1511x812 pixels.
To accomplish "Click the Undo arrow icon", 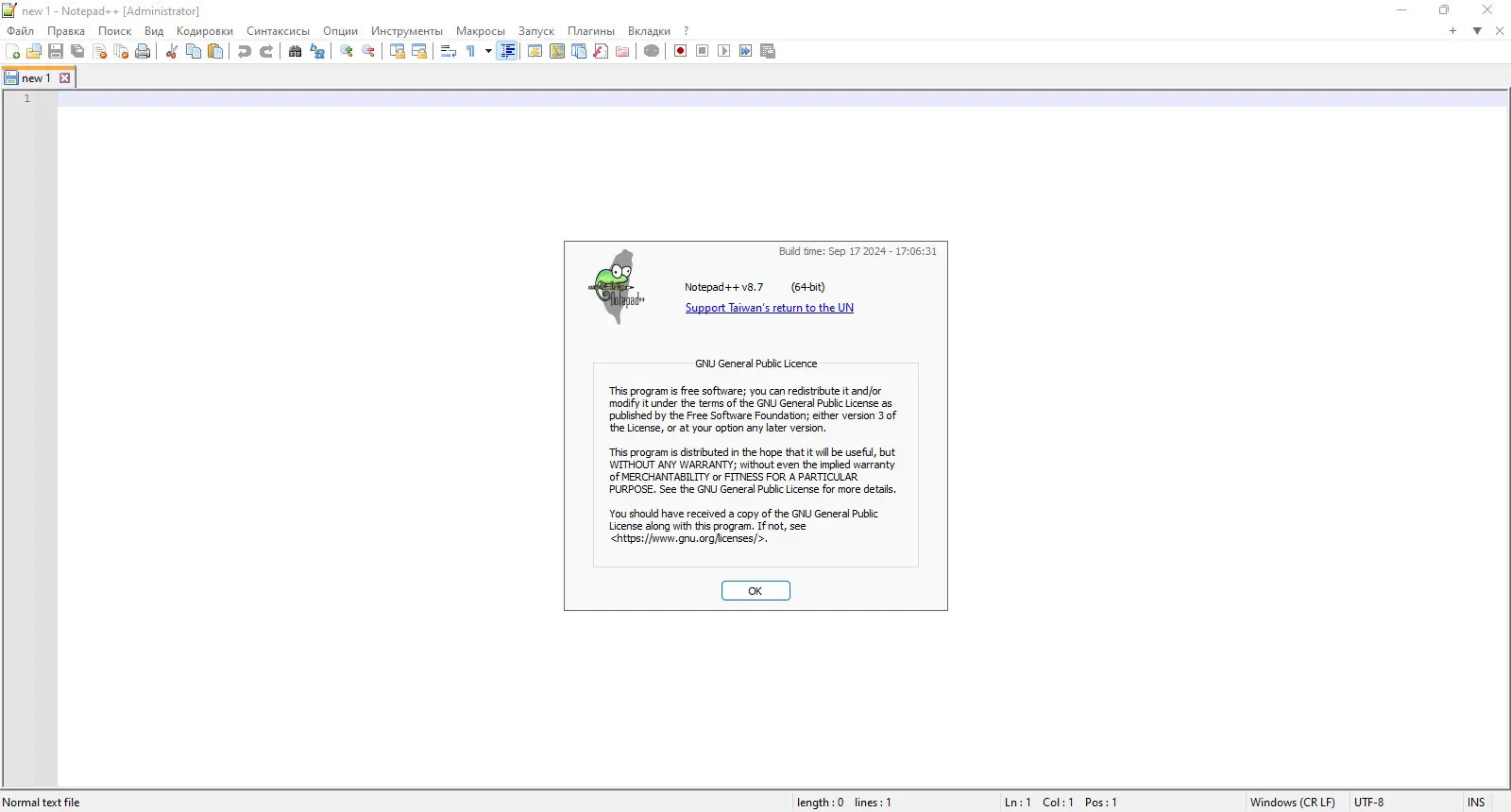I will coord(245,51).
